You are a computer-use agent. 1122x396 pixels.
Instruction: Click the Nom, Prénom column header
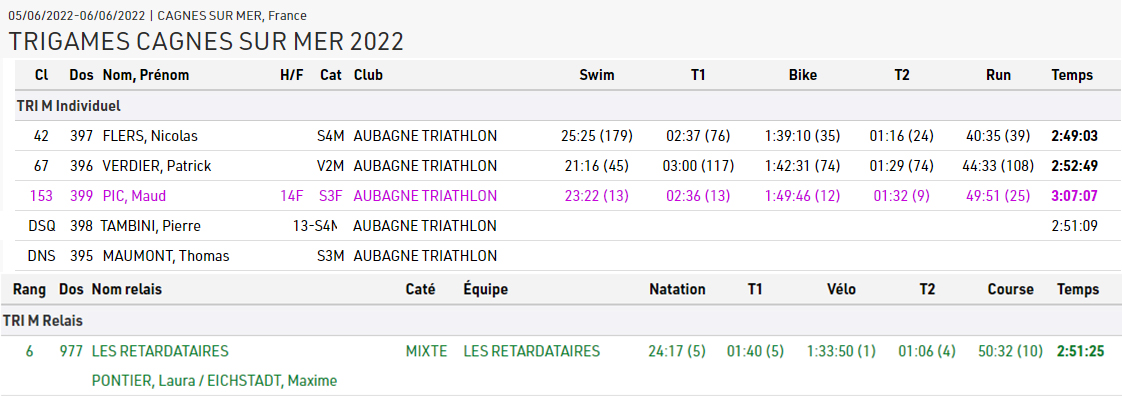pos(146,75)
